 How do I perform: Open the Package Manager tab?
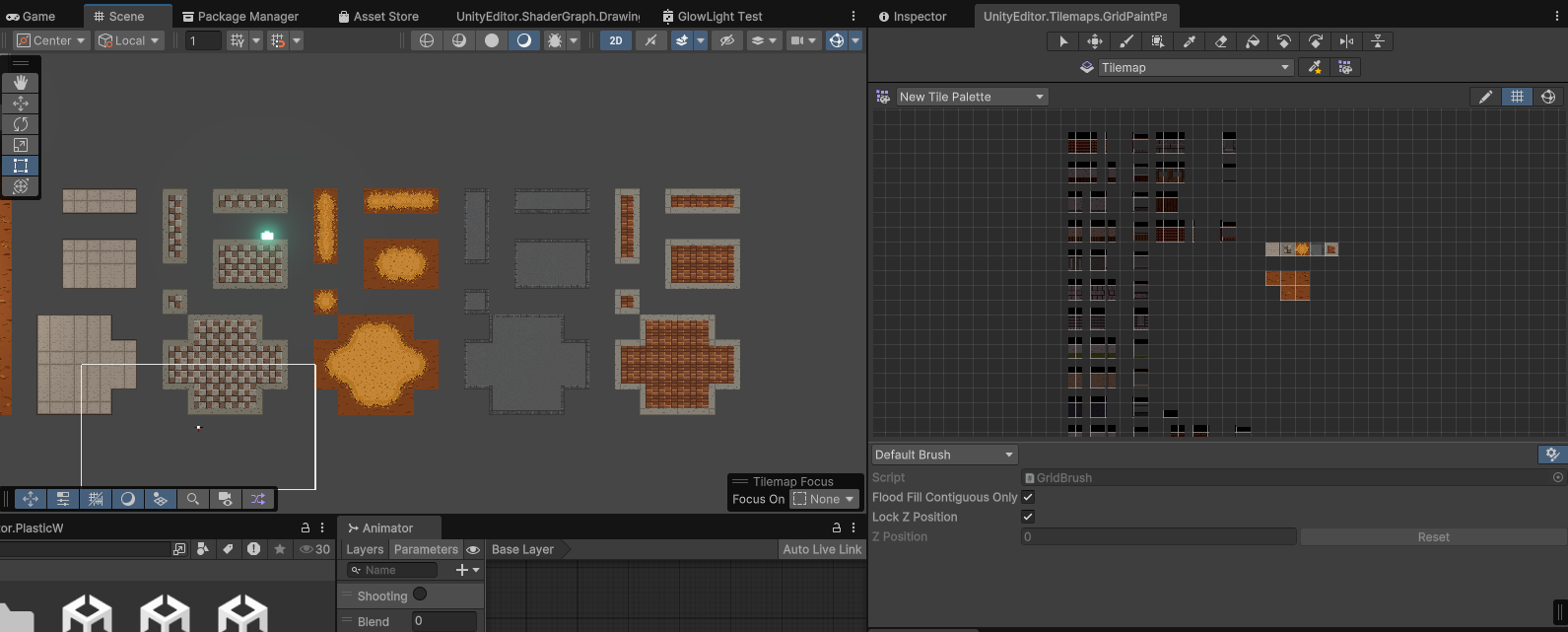pos(240,16)
